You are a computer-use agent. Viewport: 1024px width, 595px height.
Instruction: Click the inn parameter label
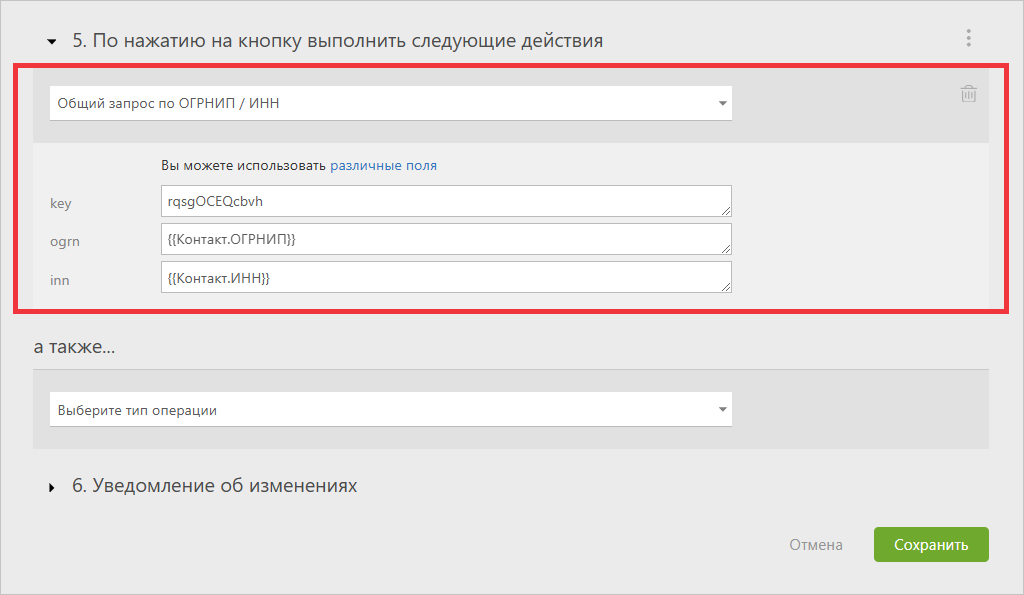tap(59, 280)
